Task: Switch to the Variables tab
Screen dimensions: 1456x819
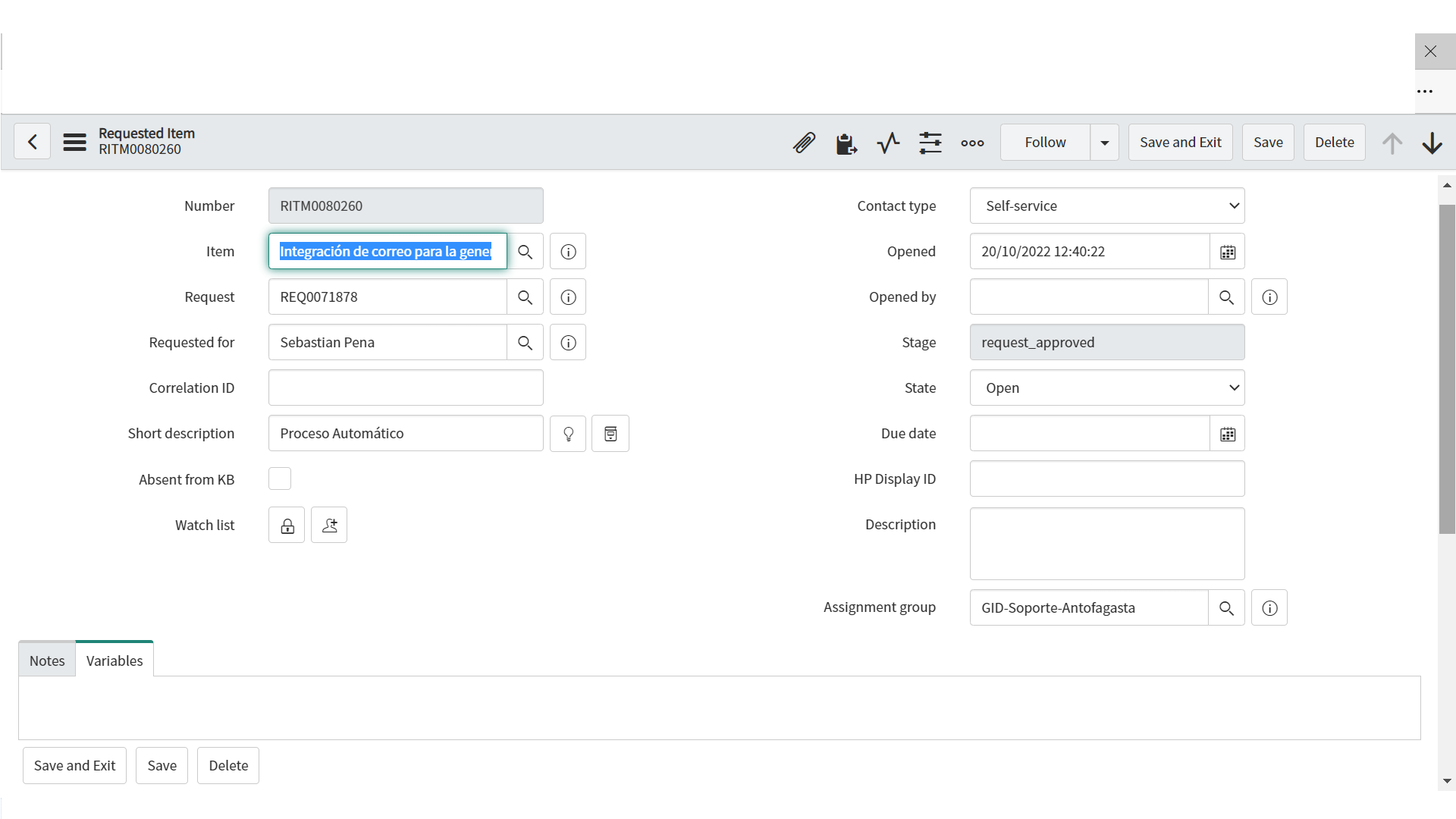Action: (115, 660)
